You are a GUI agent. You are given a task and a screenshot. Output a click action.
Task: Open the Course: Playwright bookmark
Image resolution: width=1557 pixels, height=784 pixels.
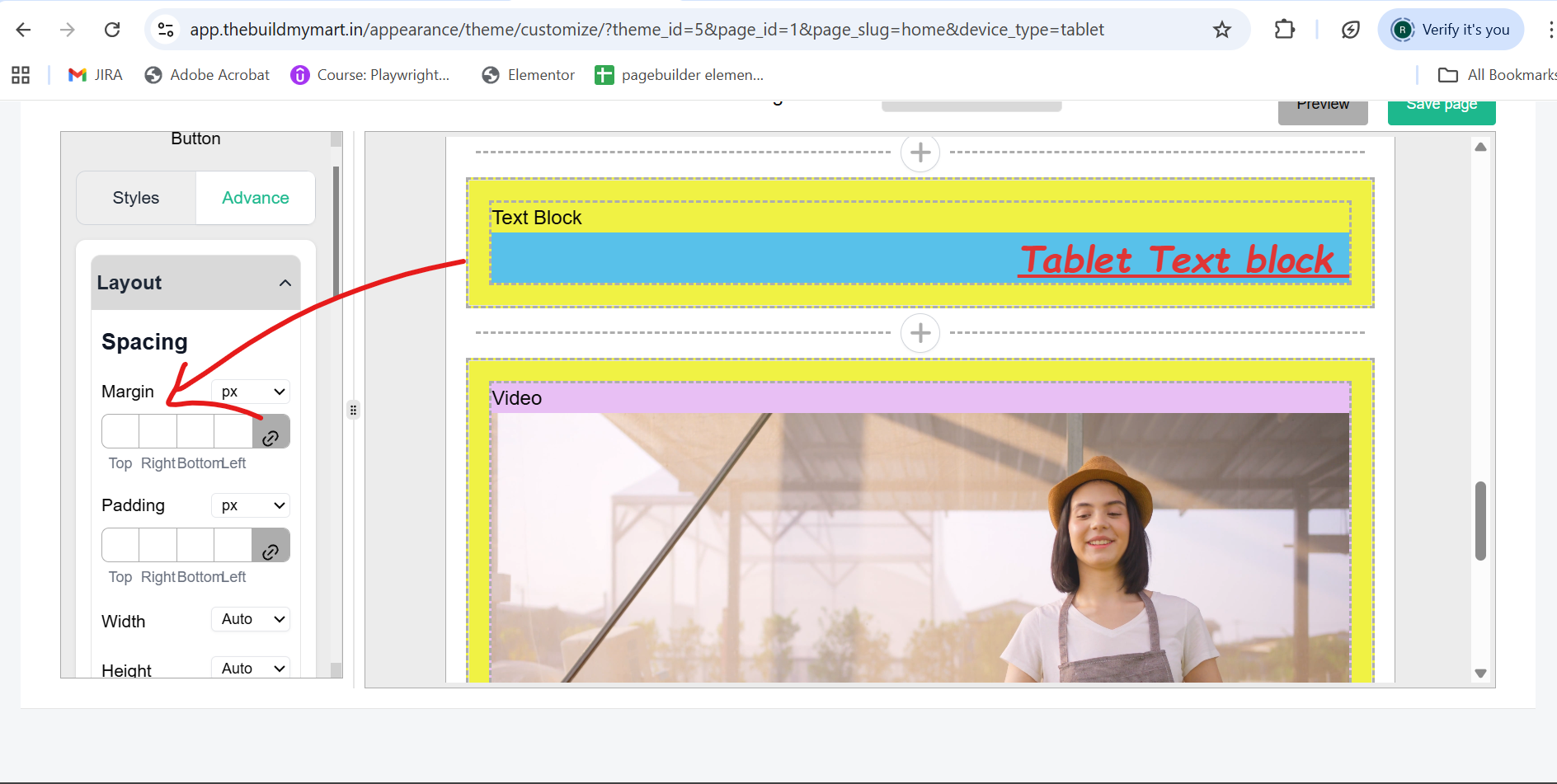370,75
